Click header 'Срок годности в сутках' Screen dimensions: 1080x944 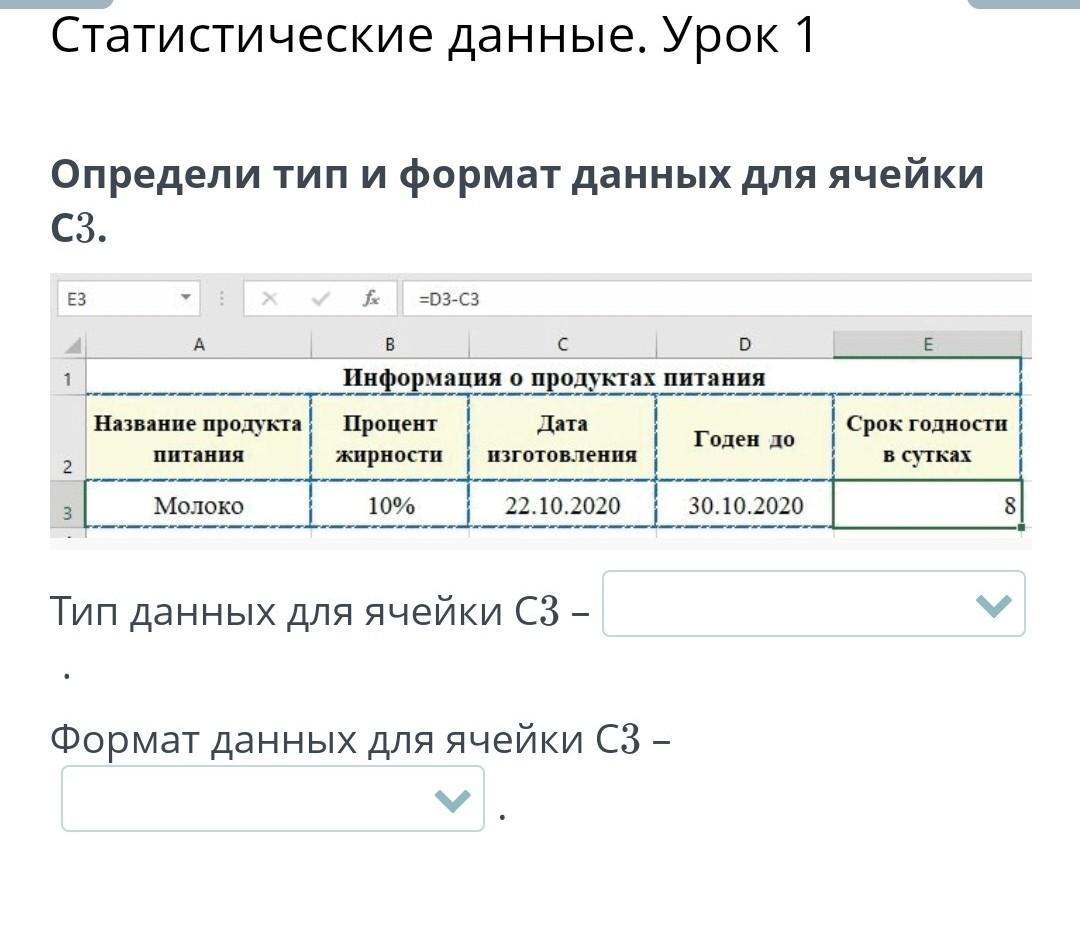(x=928, y=438)
